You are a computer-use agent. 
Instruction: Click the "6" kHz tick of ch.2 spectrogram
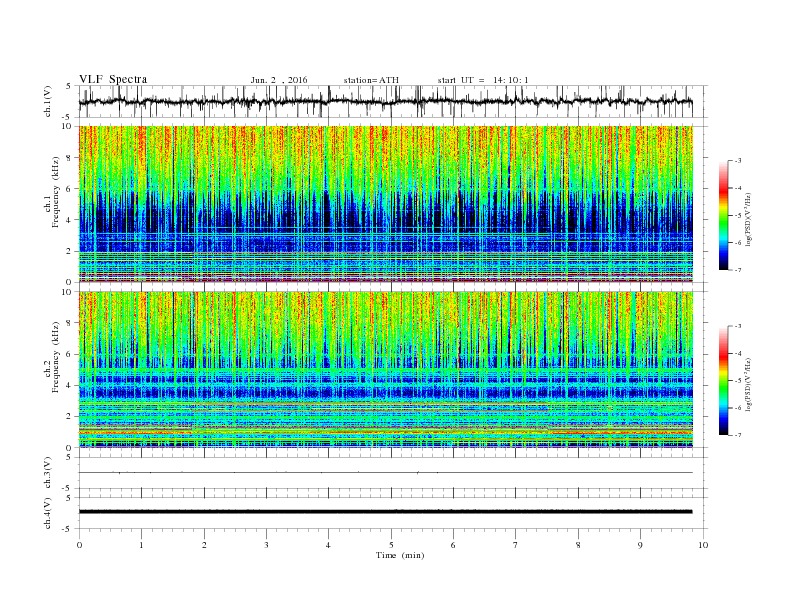(70, 354)
